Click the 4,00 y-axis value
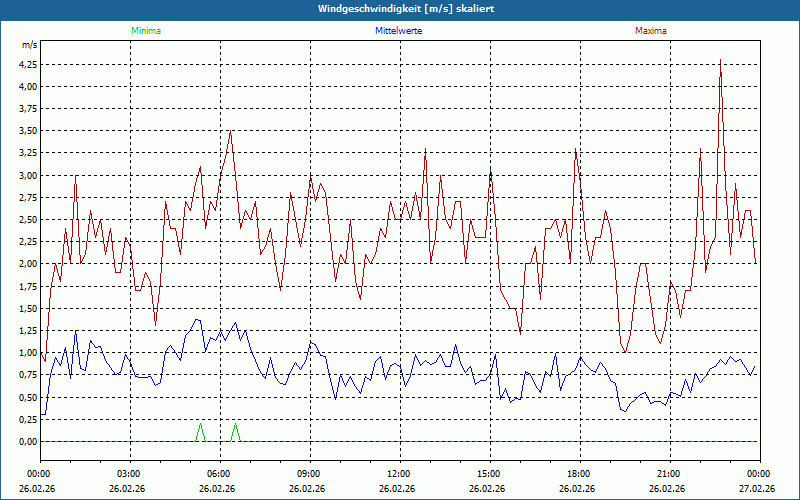 click(x=29, y=87)
